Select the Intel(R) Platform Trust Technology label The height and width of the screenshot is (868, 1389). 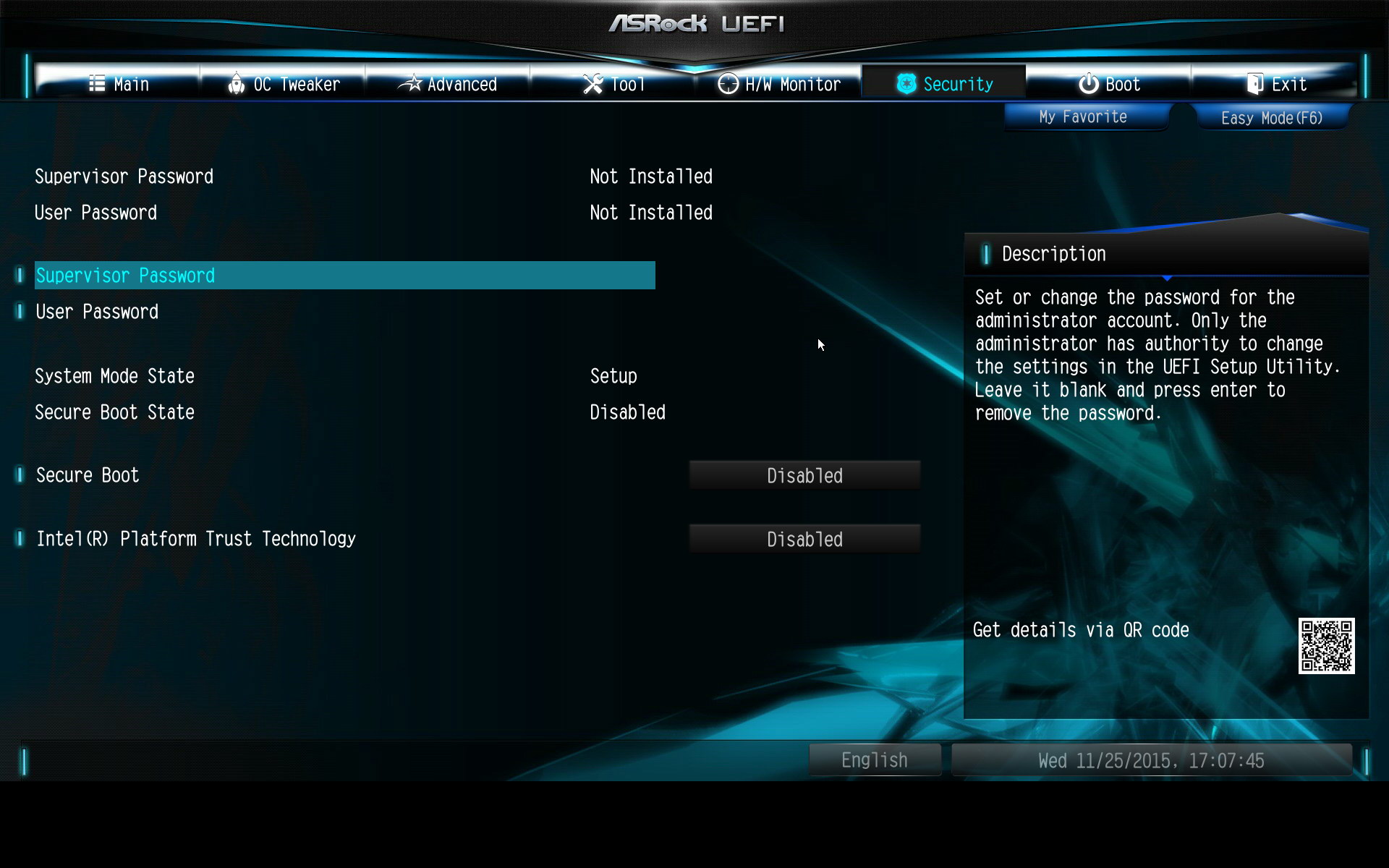point(195,539)
